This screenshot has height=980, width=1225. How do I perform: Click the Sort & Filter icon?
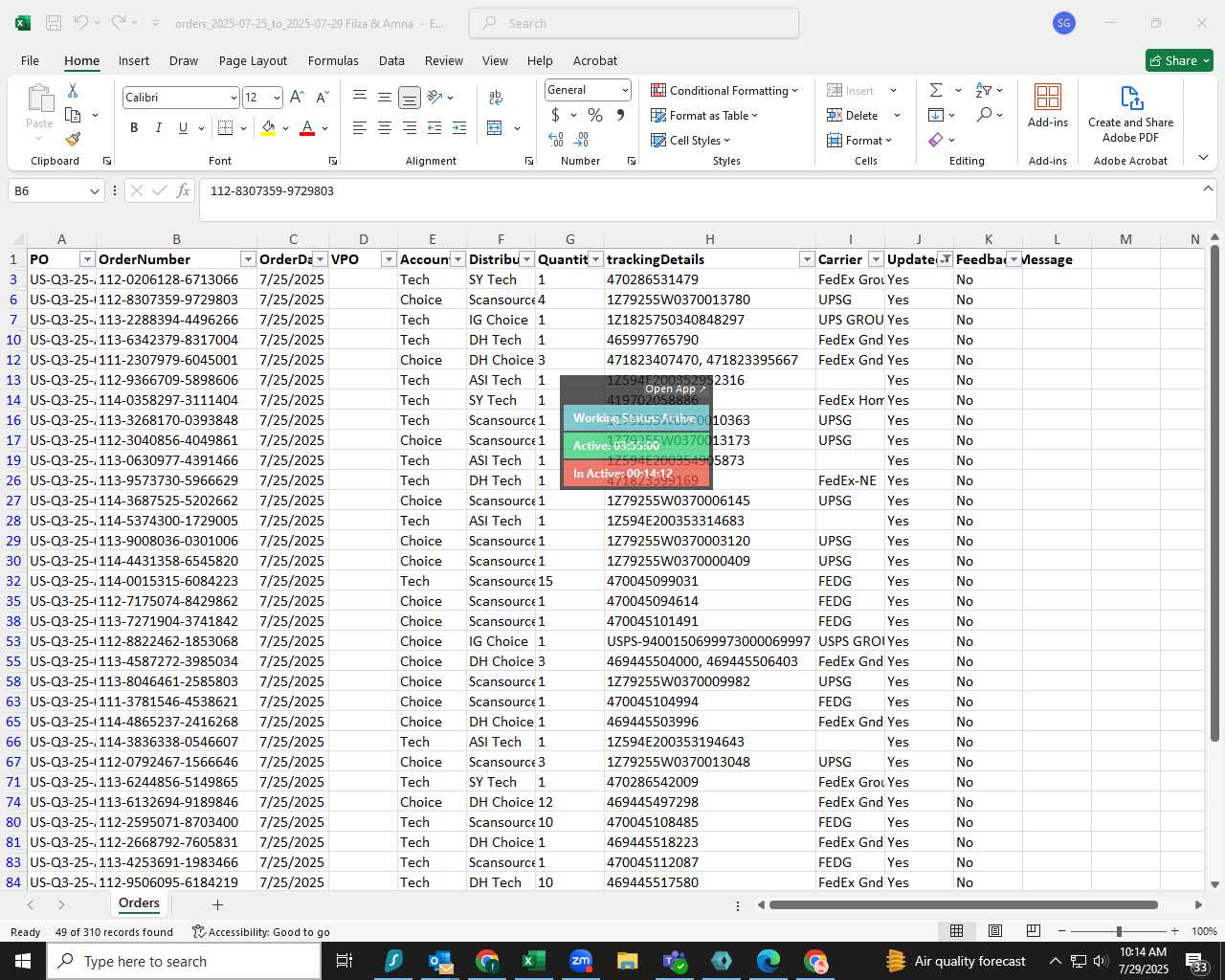tap(984, 90)
